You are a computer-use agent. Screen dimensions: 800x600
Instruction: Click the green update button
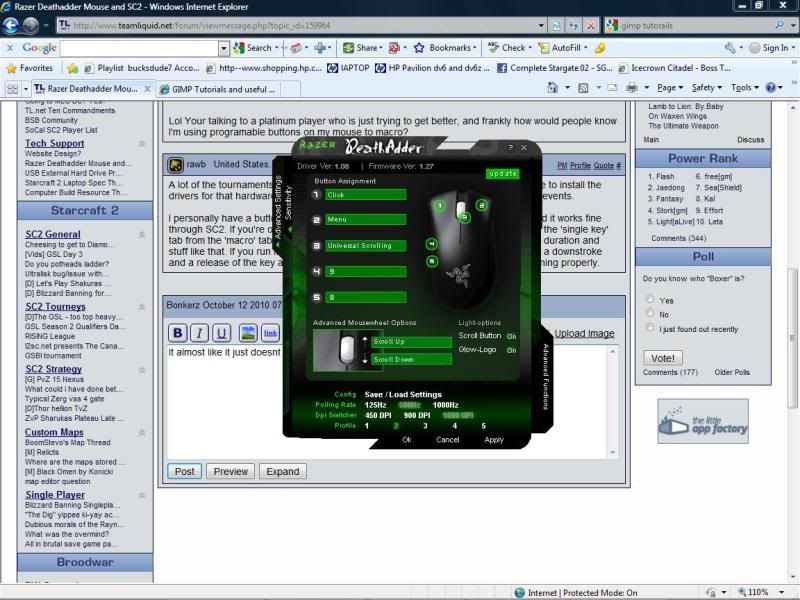pos(503,173)
